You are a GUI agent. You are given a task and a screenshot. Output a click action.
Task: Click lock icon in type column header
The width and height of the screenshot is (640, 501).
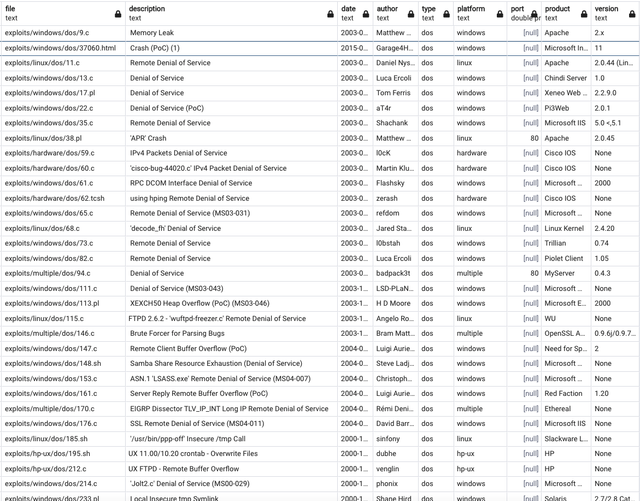[x=446, y=14]
